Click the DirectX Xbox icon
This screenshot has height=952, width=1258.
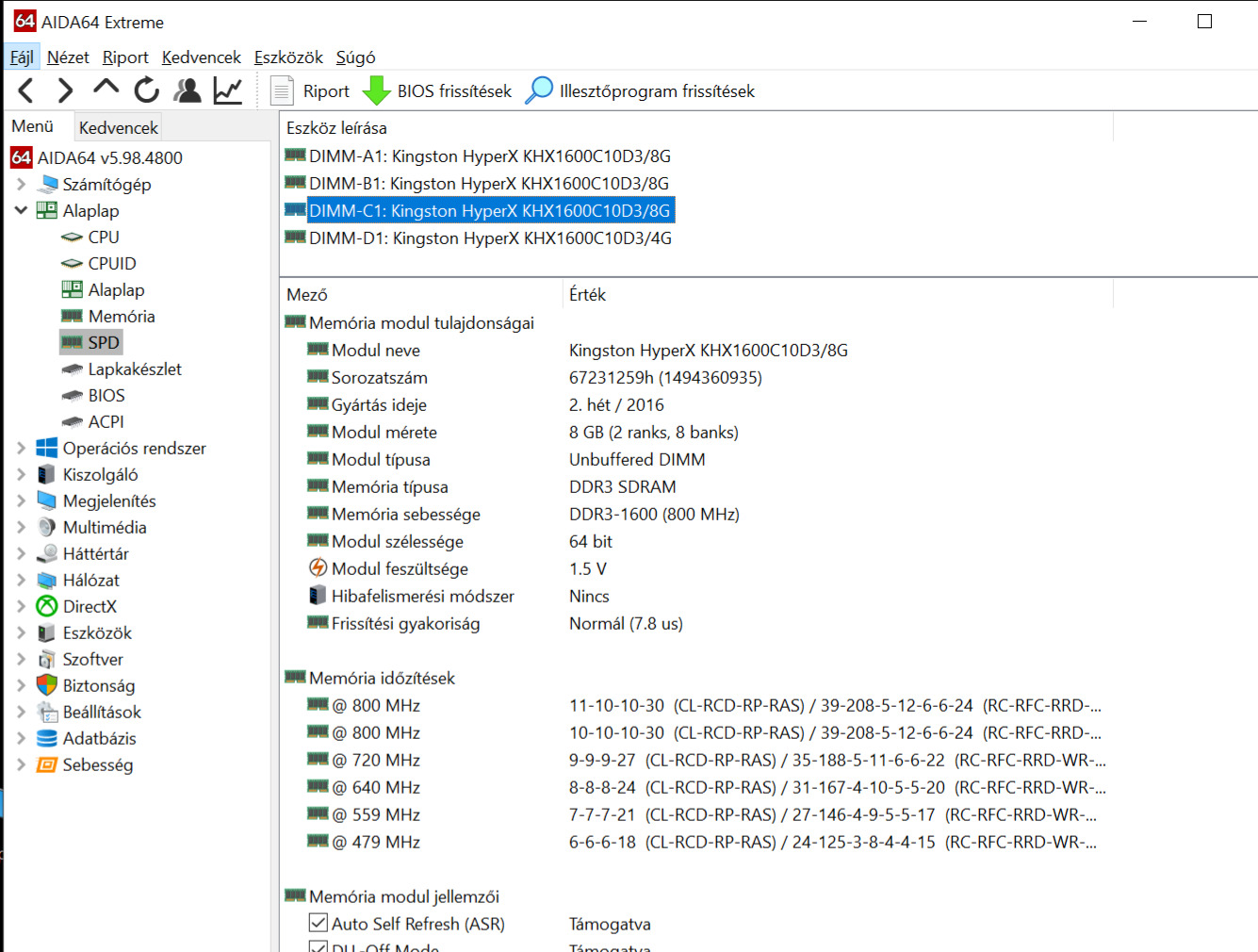tap(46, 606)
